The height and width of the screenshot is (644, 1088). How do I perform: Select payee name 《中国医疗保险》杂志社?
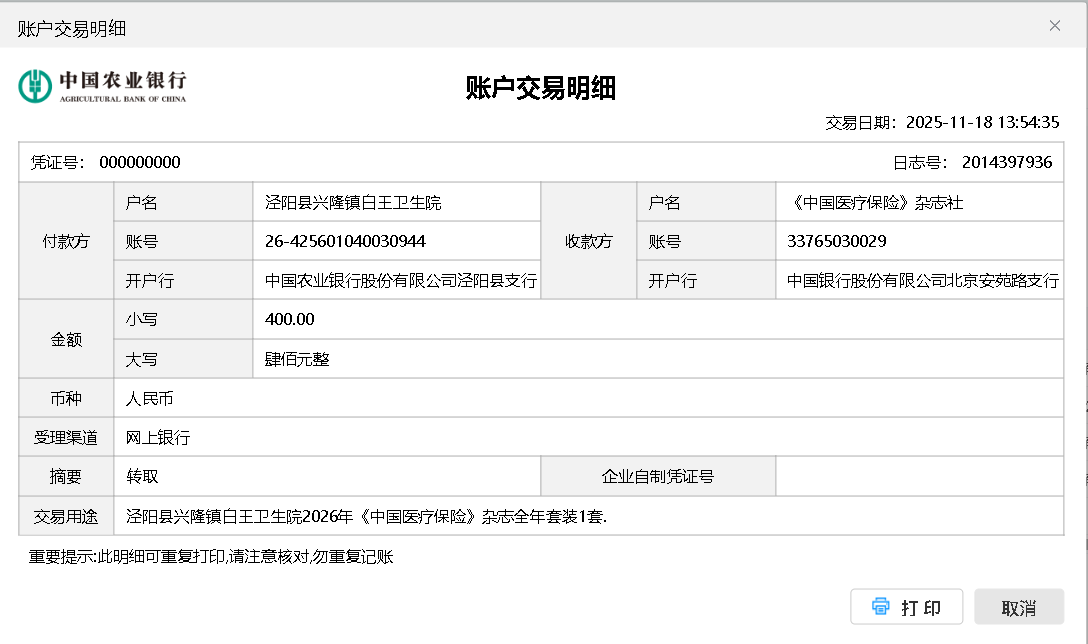(875, 203)
